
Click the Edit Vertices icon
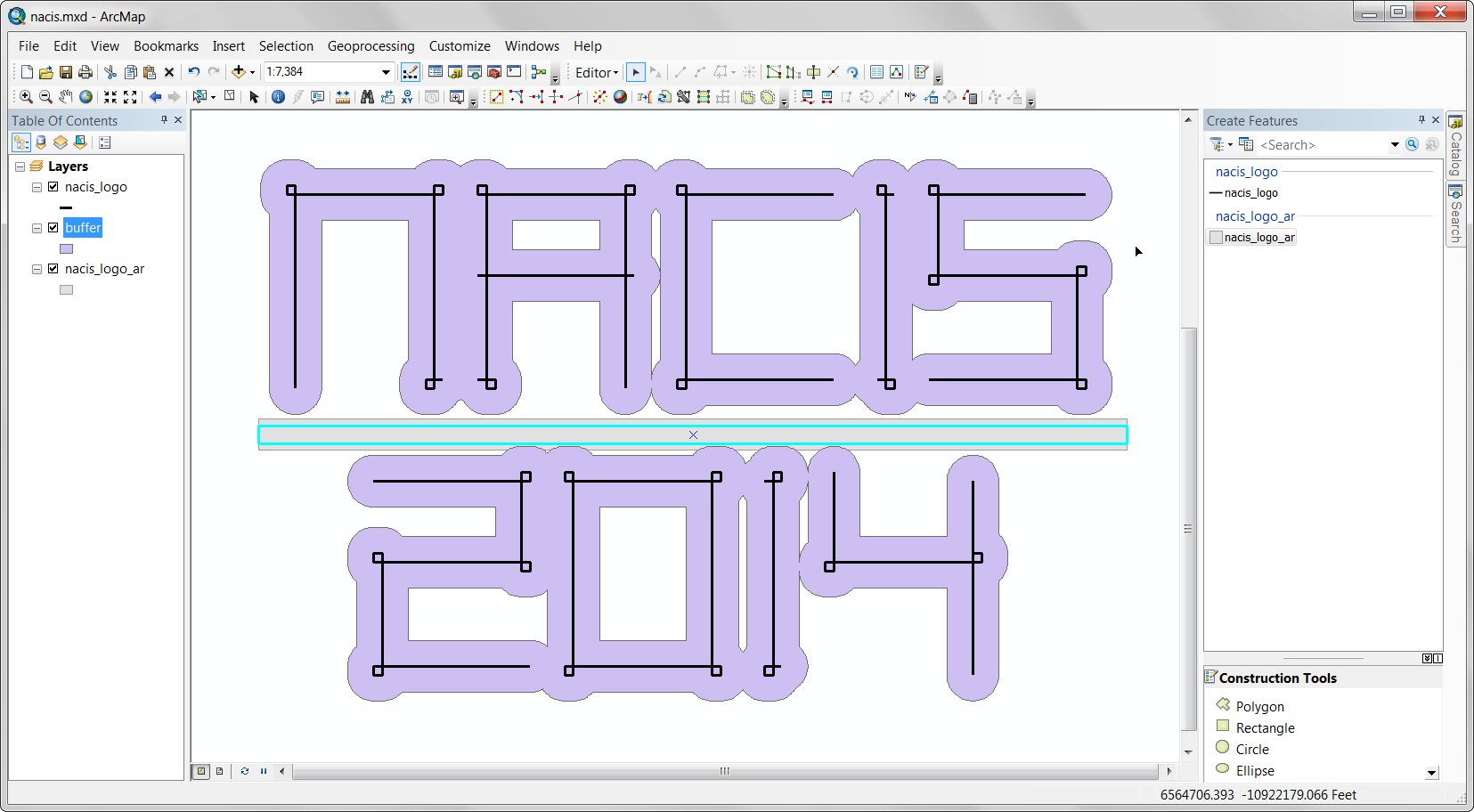tap(774, 72)
